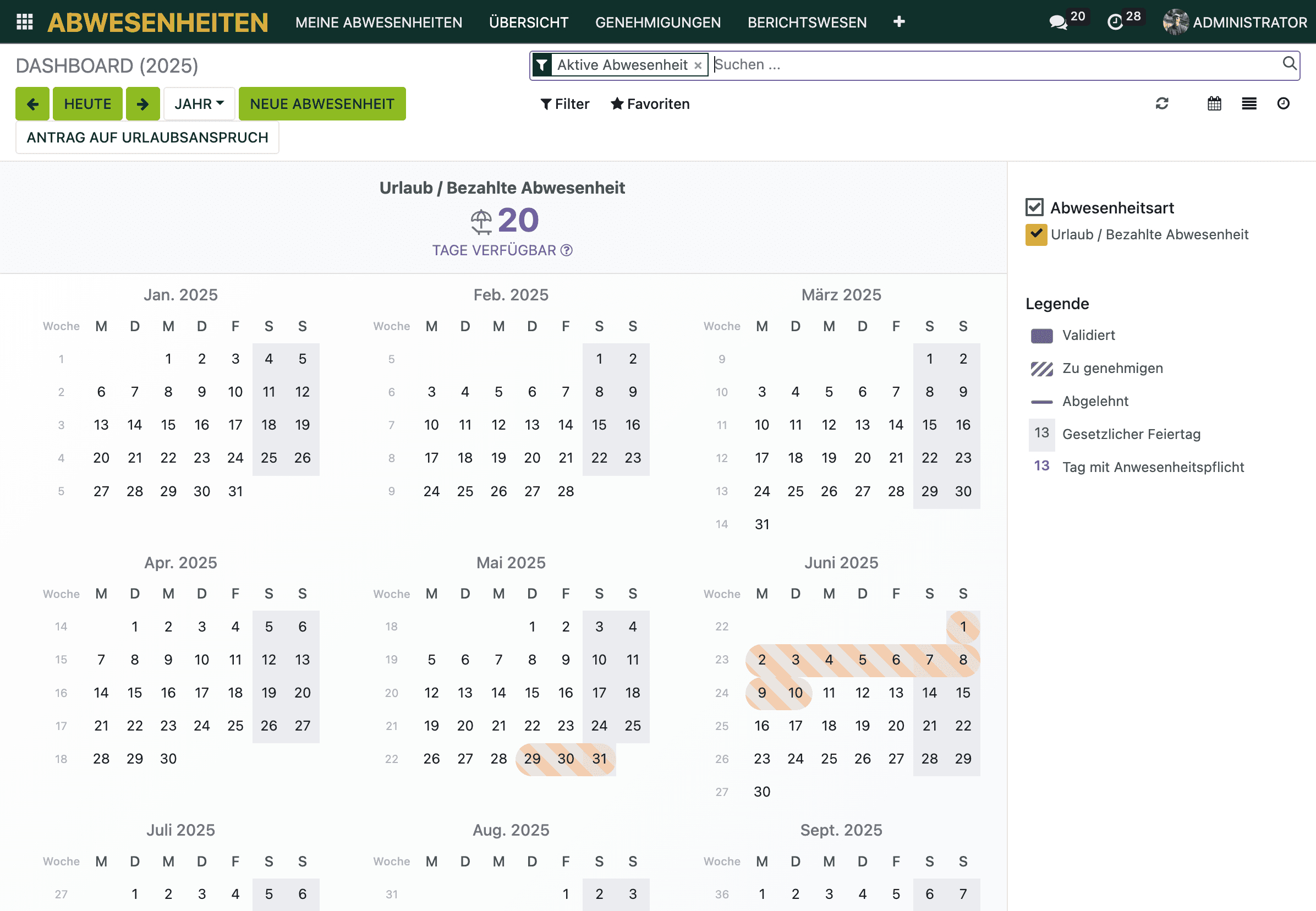Open the conversations chat bubble icon

pos(1057,22)
